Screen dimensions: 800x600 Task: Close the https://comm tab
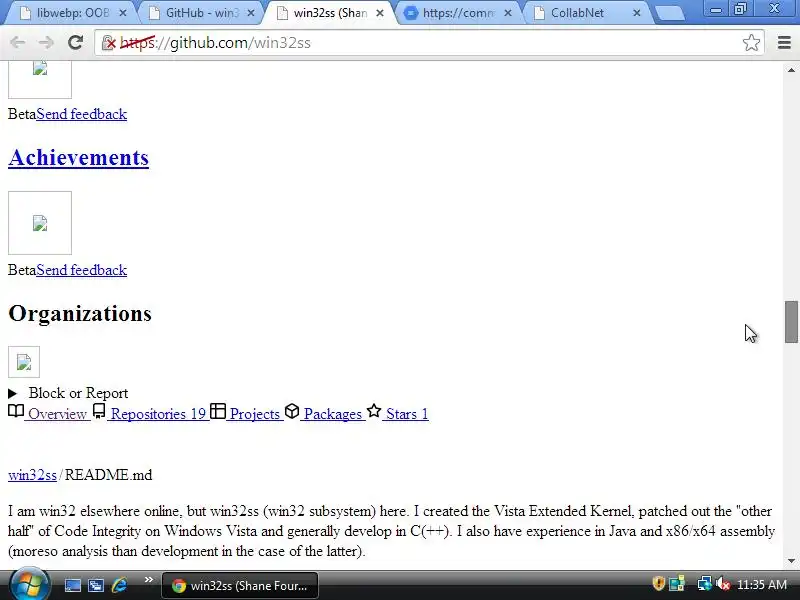tap(508, 13)
